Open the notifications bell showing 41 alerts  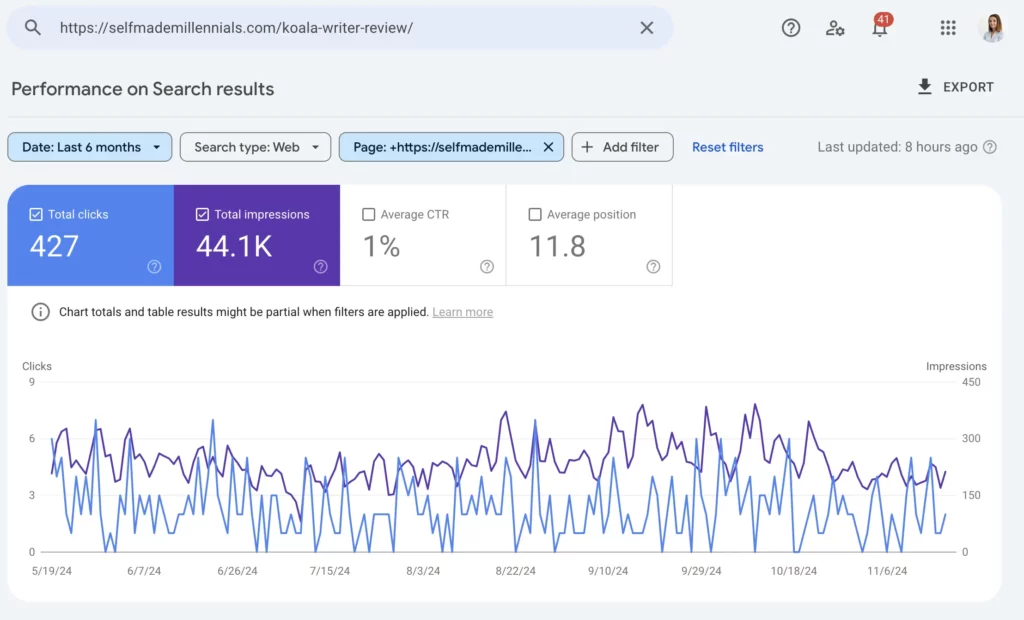(x=879, y=28)
